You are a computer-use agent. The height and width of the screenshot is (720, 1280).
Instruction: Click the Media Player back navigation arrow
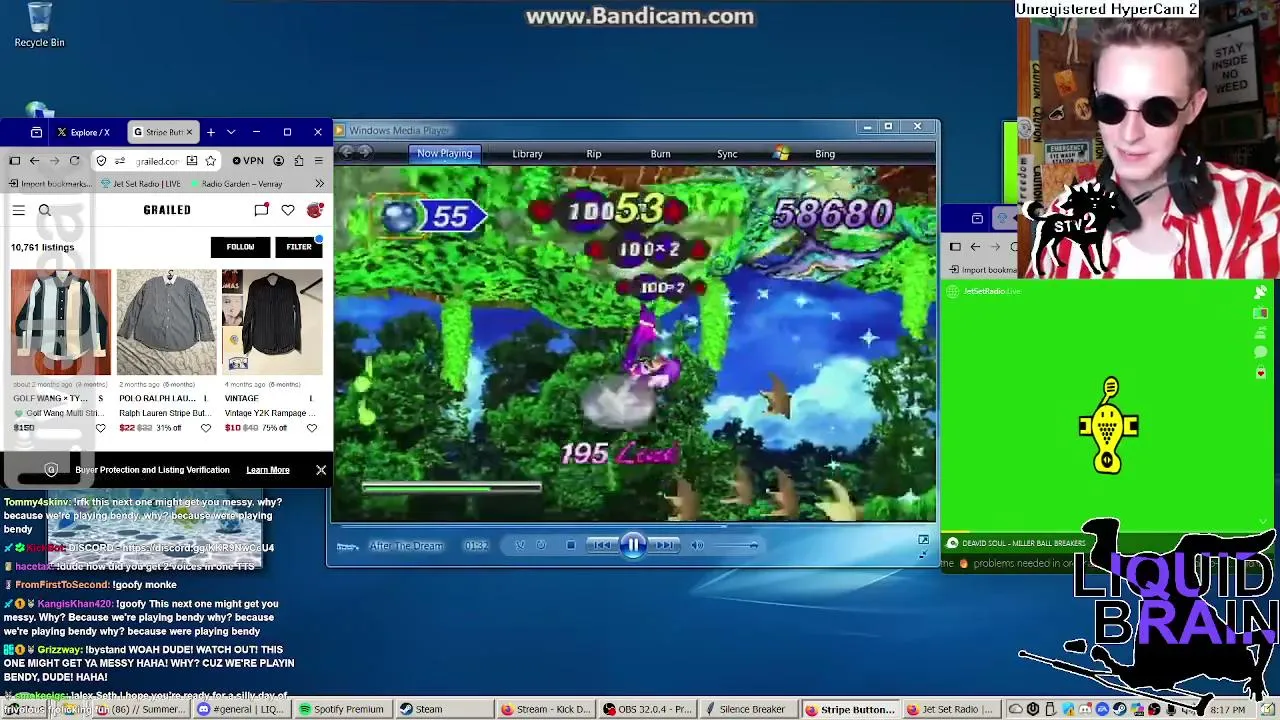[x=347, y=153]
